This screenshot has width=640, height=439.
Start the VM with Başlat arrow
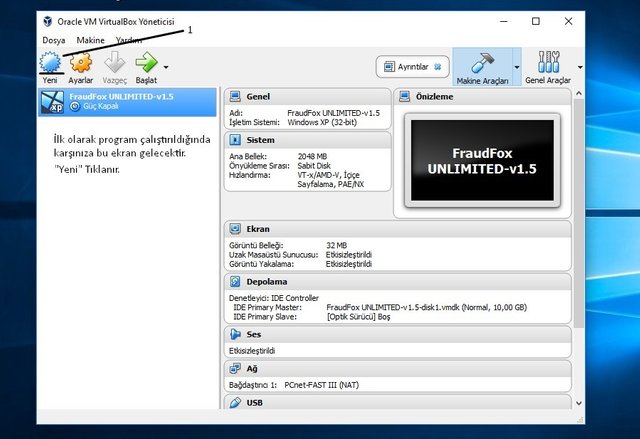click(x=146, y=62)
